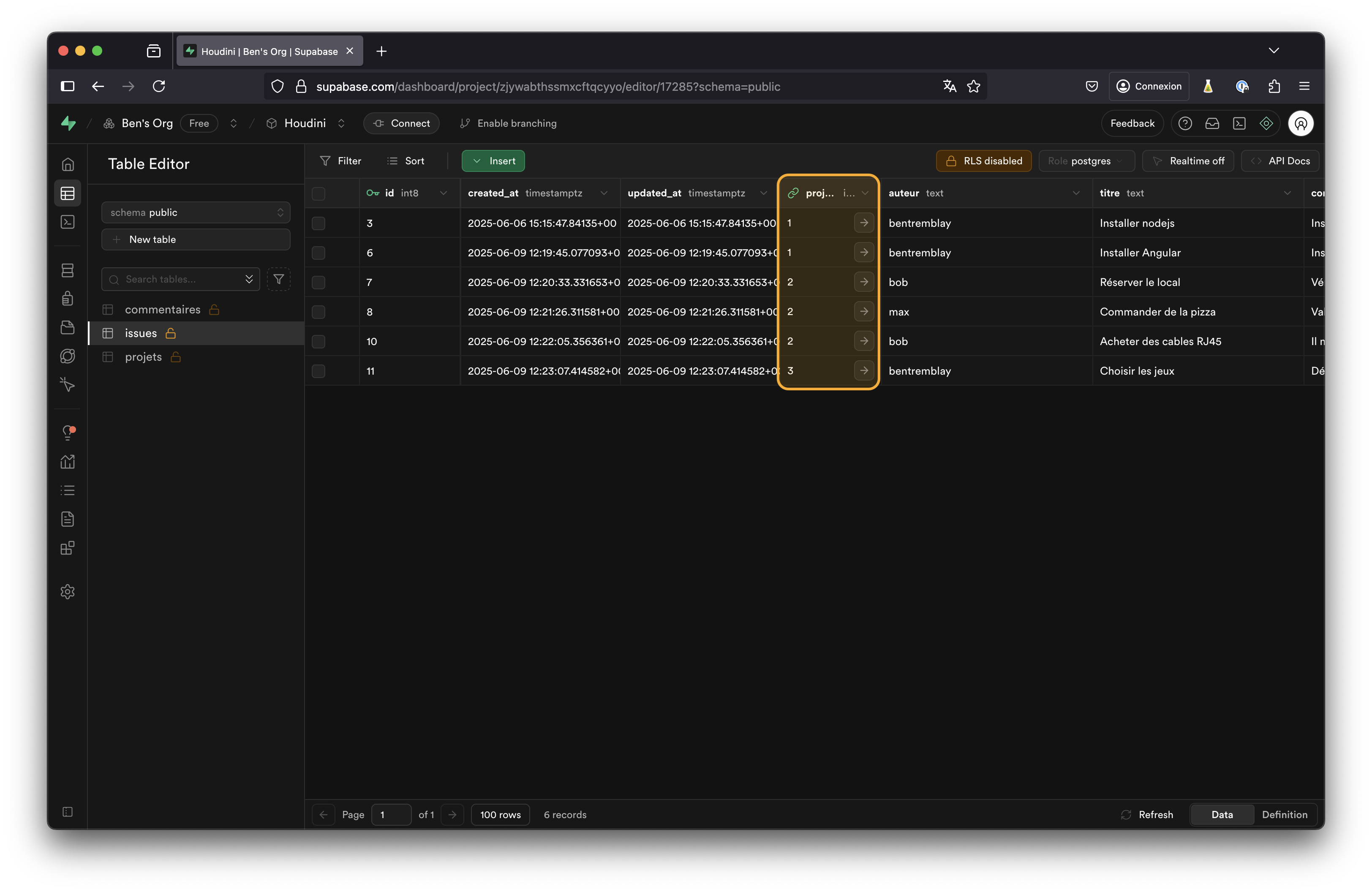The image size is (1372, 892).
Task: Click Enable branching
Action: 508,123
